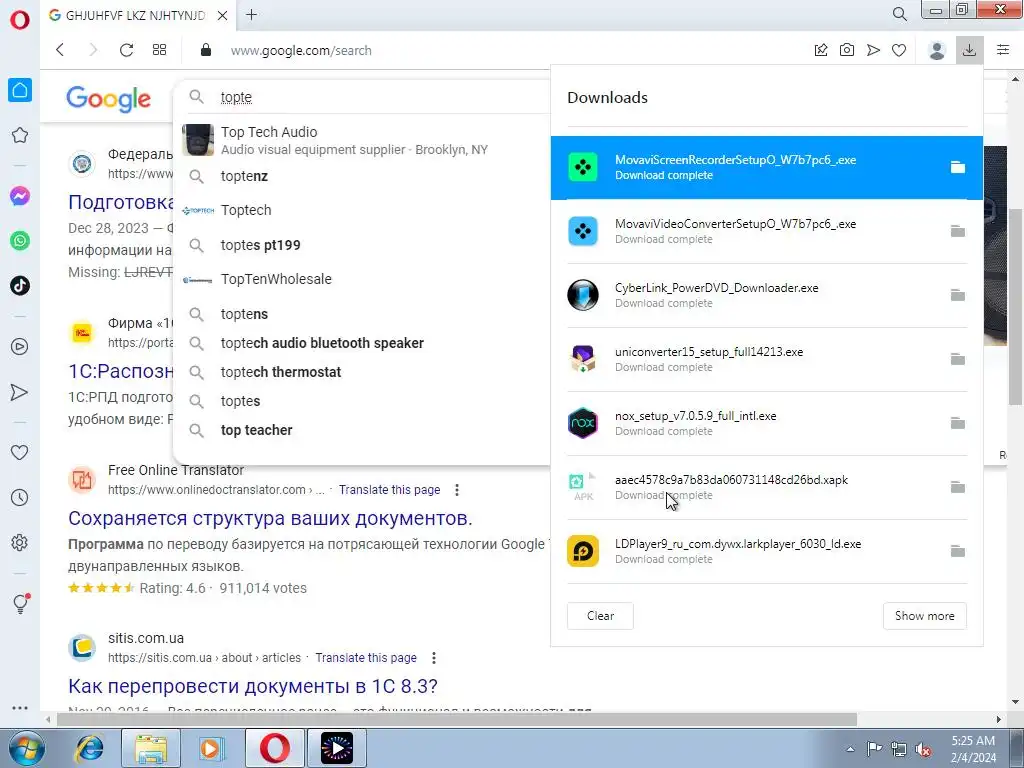Open sidebar Bookmarks star icon

(x=20, y=135)
